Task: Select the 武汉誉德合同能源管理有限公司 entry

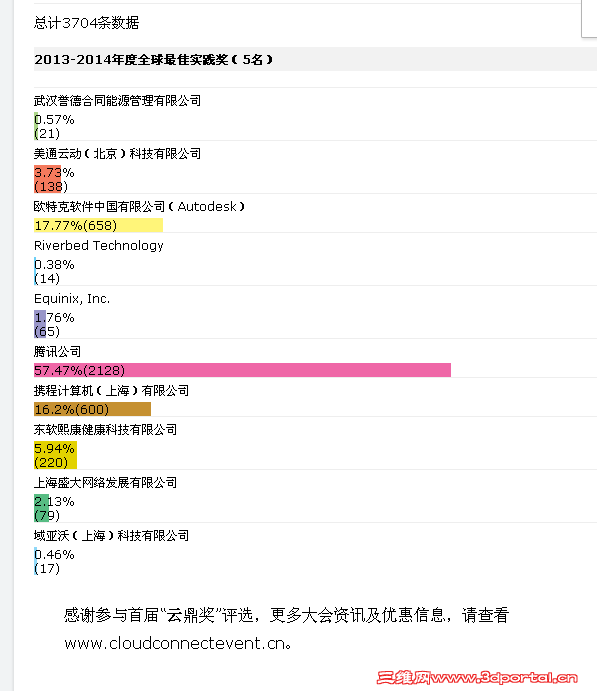Action: pyautogui.click(x=117, y=100)
